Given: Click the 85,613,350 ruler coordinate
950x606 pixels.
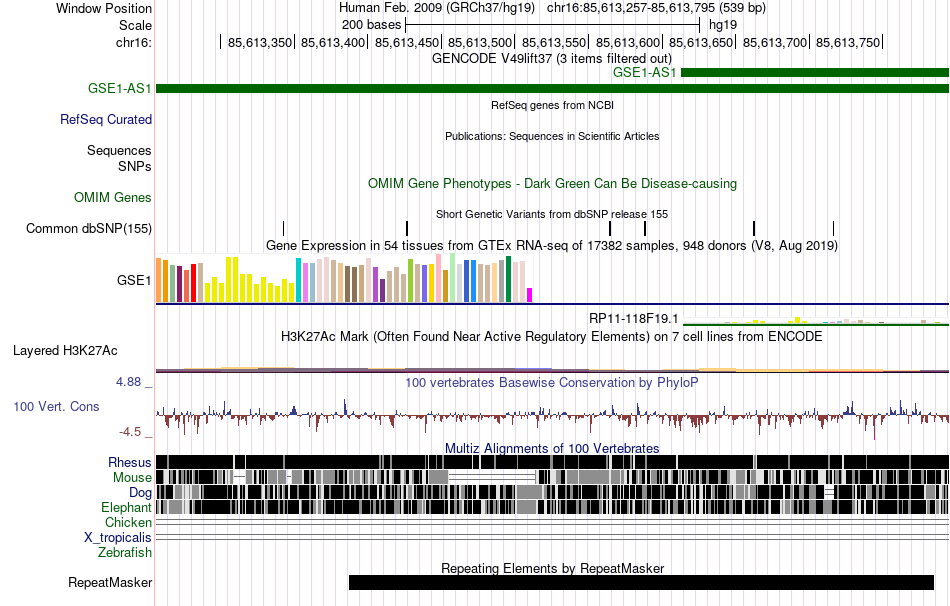Looking at the screenshot, I should pyautogui.click(x=260, y=42).
